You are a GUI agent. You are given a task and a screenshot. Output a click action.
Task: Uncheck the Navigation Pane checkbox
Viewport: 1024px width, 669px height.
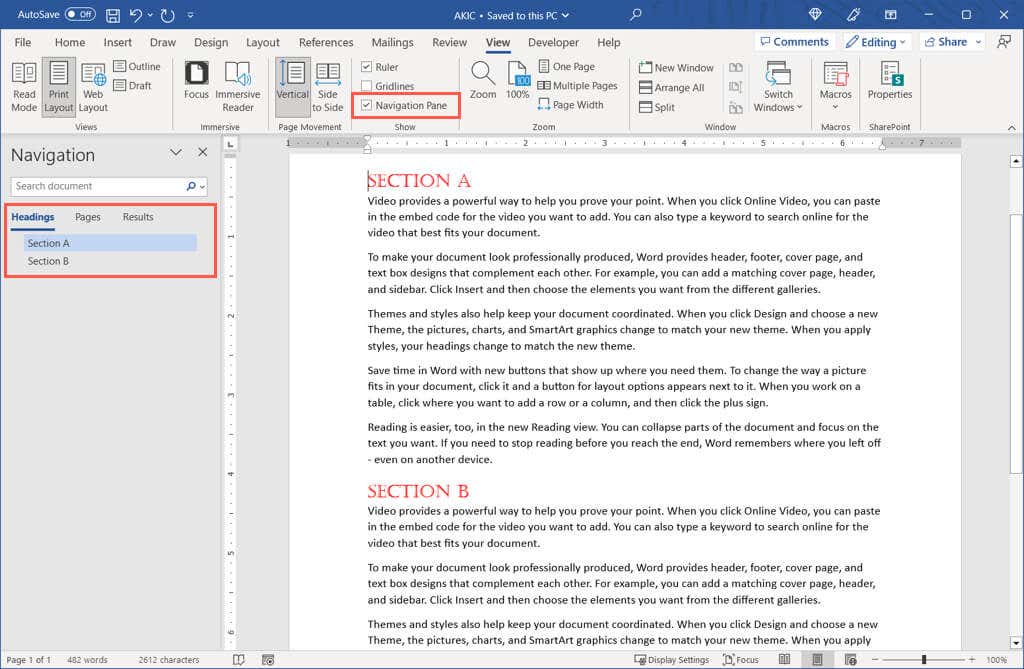click(367, 105)
